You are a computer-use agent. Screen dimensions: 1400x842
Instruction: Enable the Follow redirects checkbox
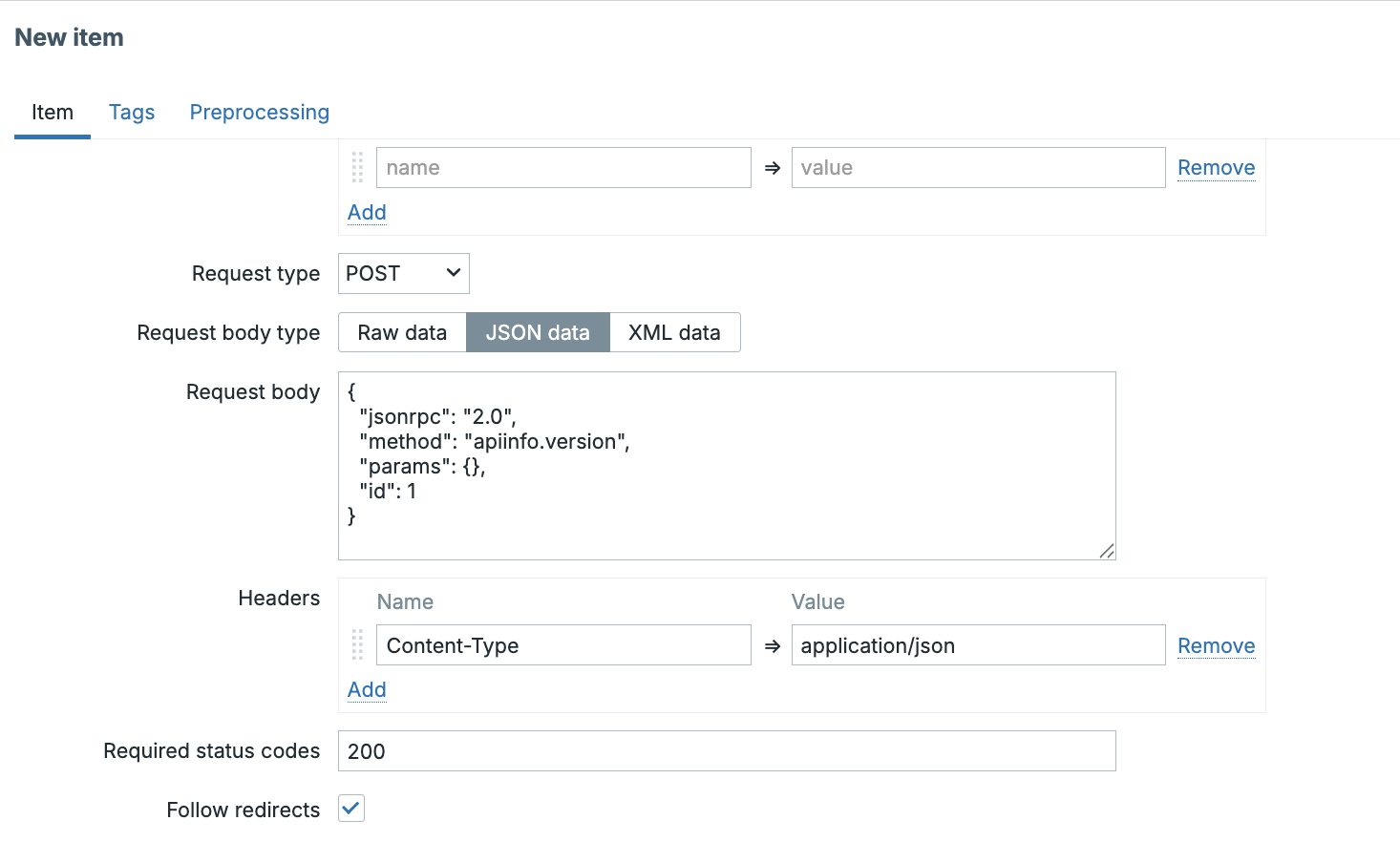(350, 808)
